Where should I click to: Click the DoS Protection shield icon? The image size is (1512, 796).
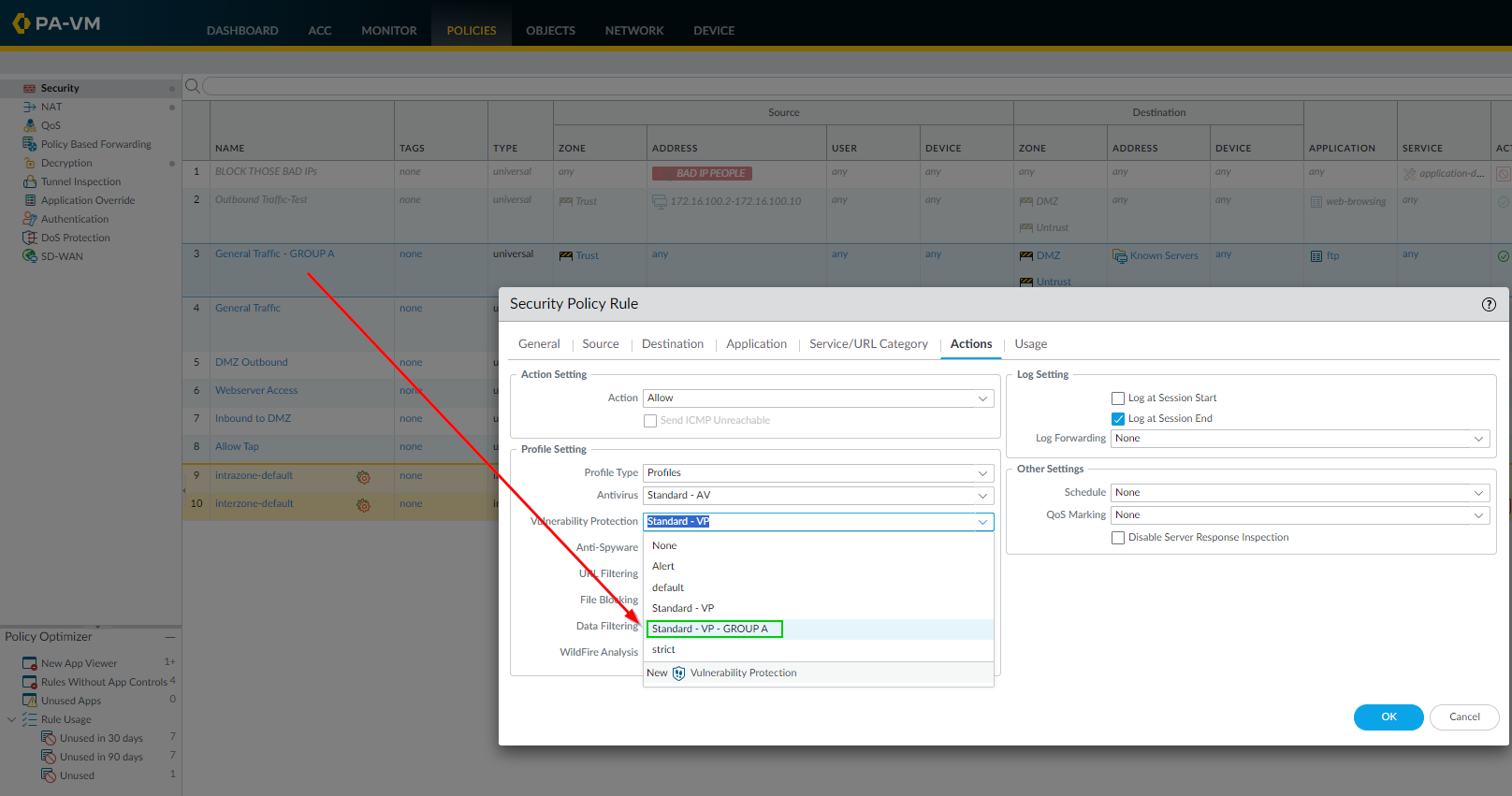pyautogui.click(x=30, y=238)
